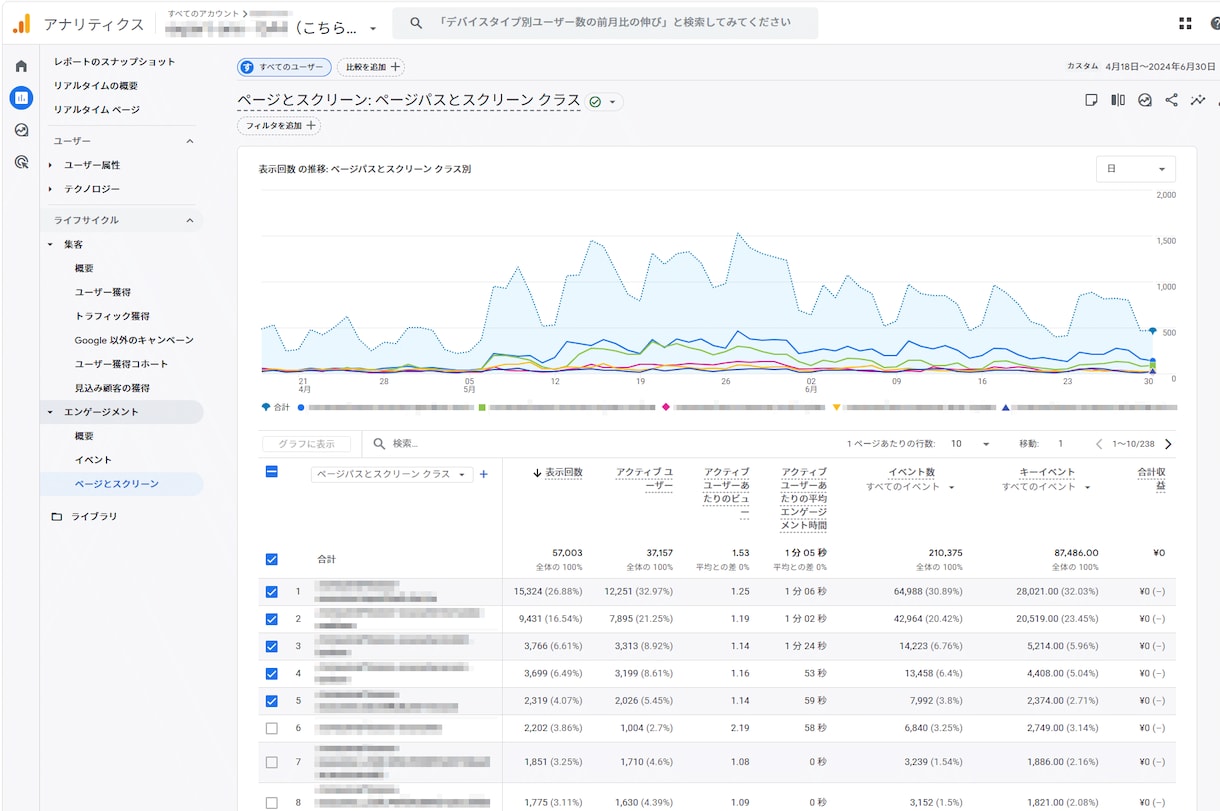Viewport: 1220px width, 811px height.
Task: Click the magenta diamond legend series marker
Action: click(665, 407)
